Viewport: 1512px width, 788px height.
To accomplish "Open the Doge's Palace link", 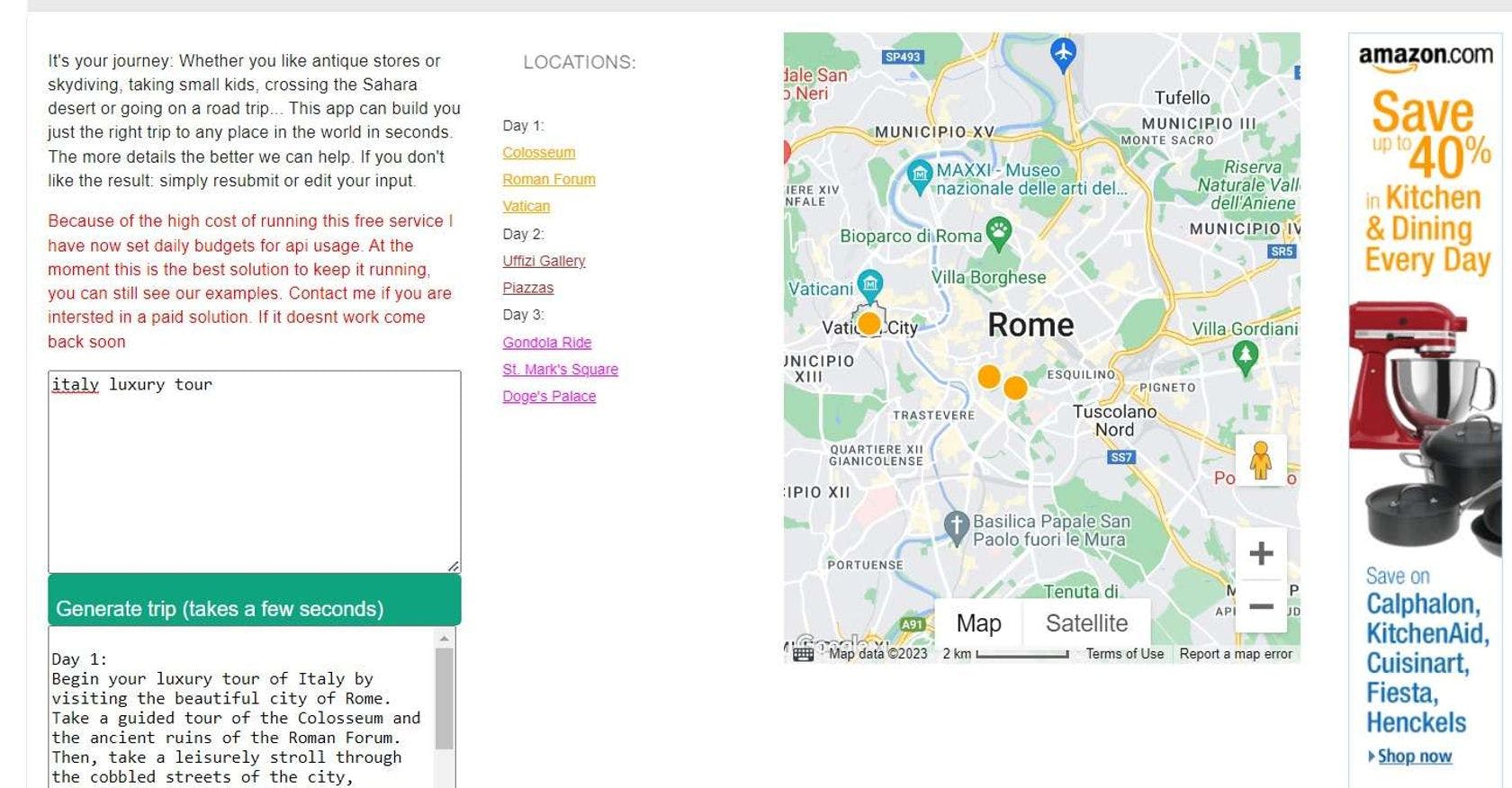I will [x=549, y=397].
